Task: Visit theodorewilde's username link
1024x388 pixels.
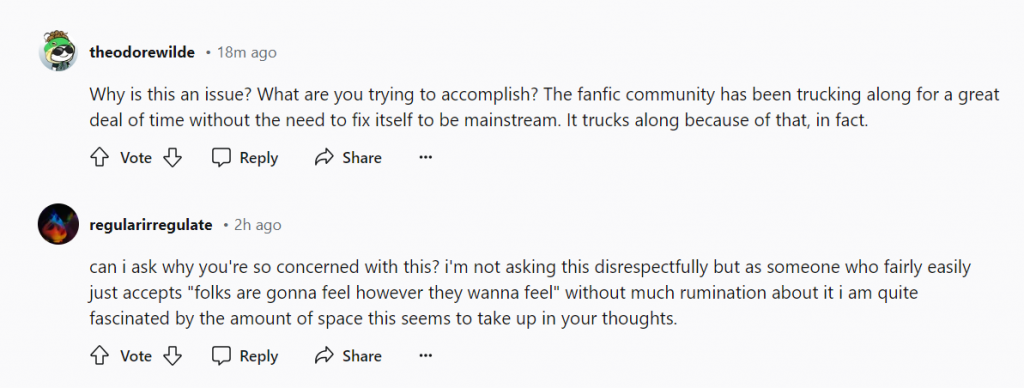Action: click(x=142, y=53)
